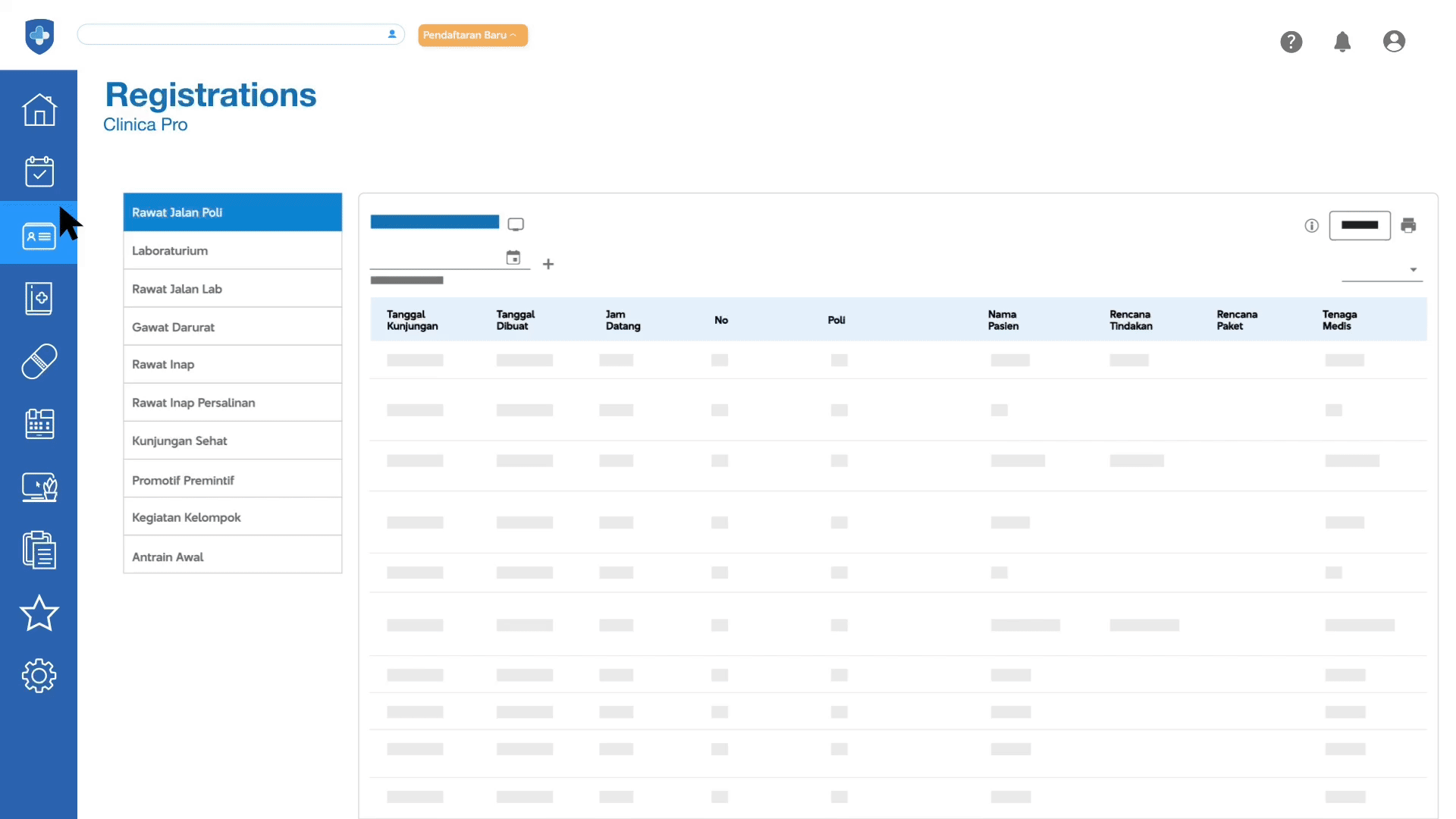Click the plus add button
The image size is (1456, 819).
coord(548,264)
